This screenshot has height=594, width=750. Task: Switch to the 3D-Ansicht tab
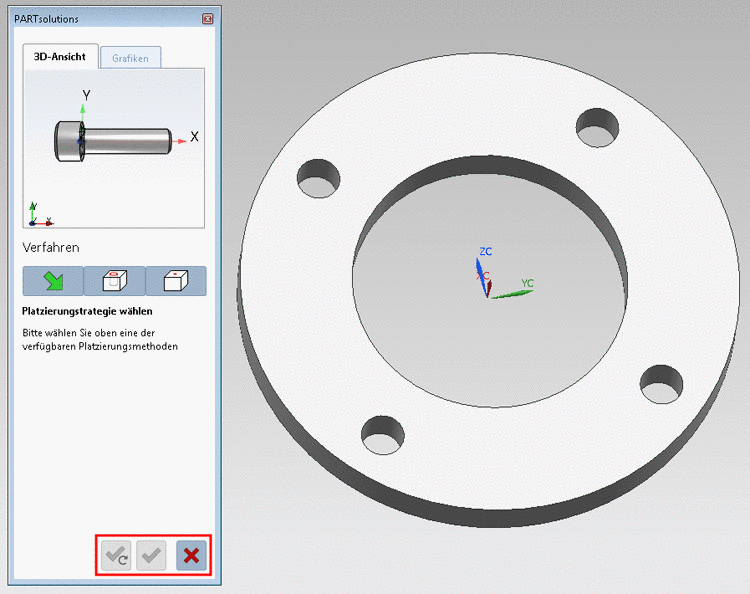pos(60,56)
